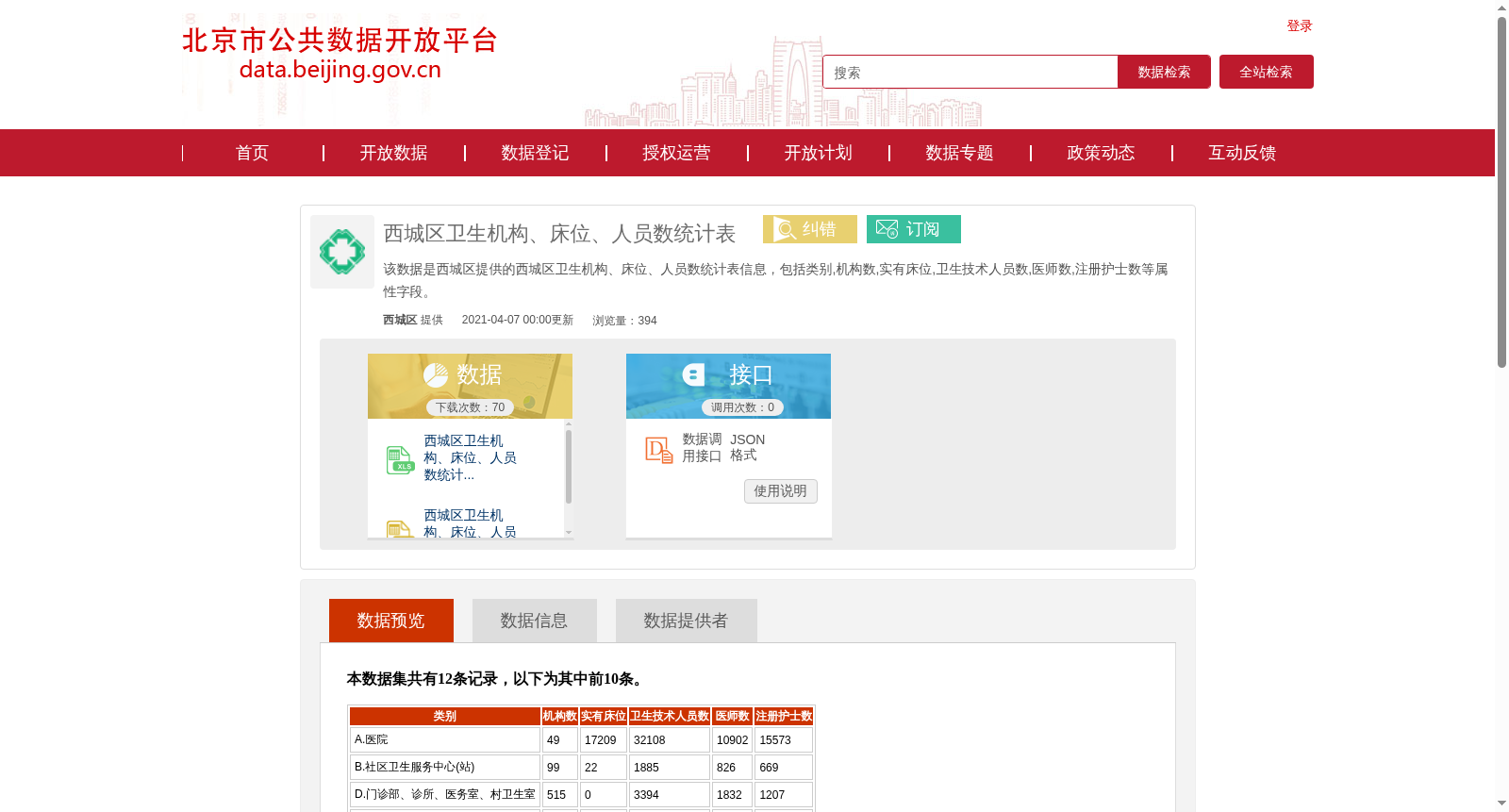
Task: Open first 西城区卫生机构、床位、人员数统计 XLS link
Action: click(470, 457)
